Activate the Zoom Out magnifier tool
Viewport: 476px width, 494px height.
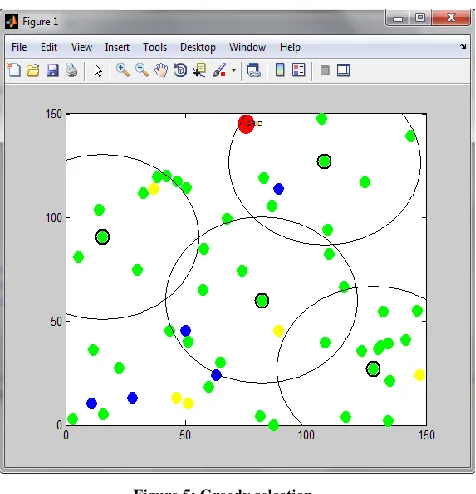142,70
